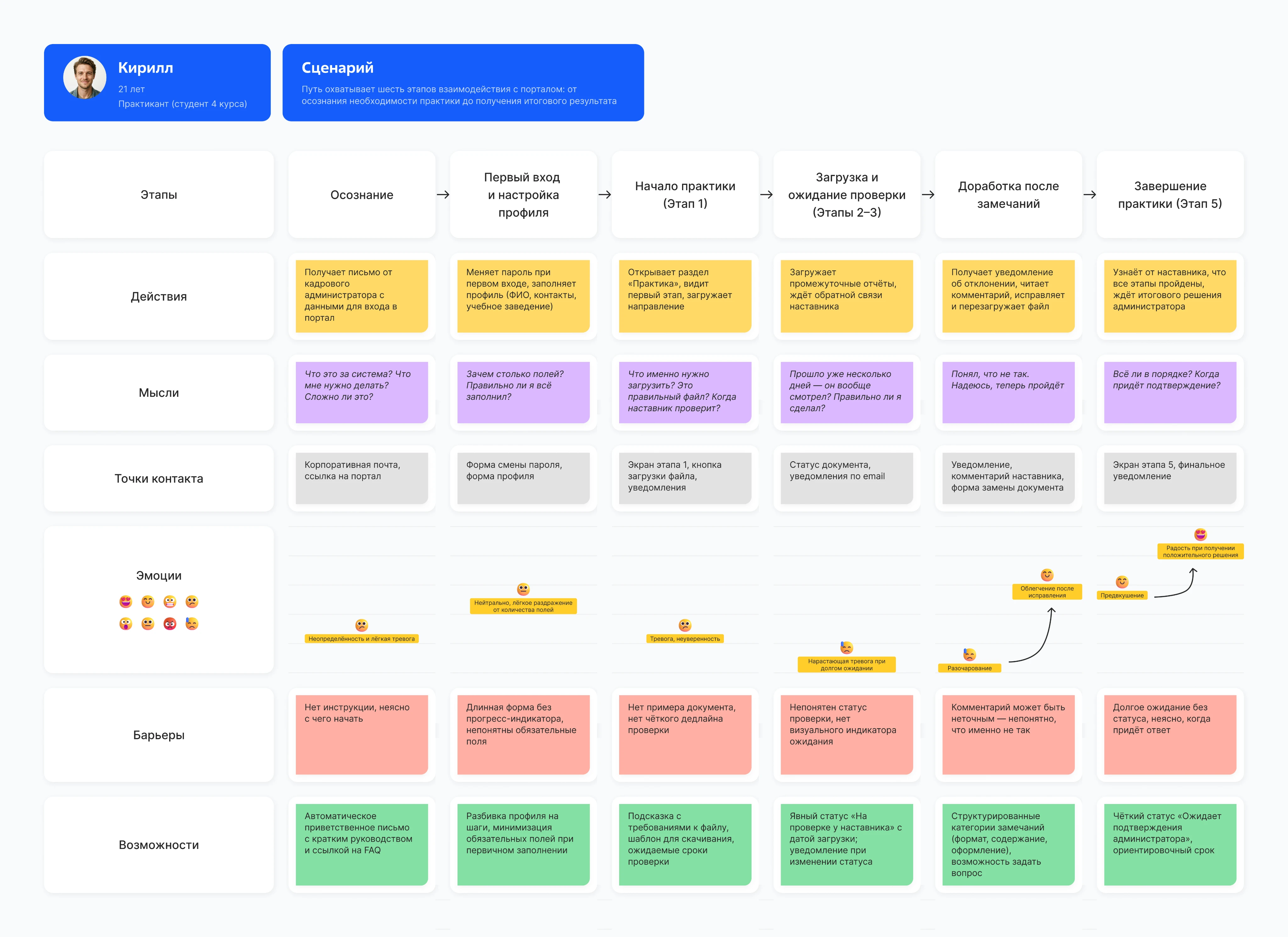
Task: Click smiling emoji above «Облегчение после исправления»
Action: click(x=1047, y=575)
